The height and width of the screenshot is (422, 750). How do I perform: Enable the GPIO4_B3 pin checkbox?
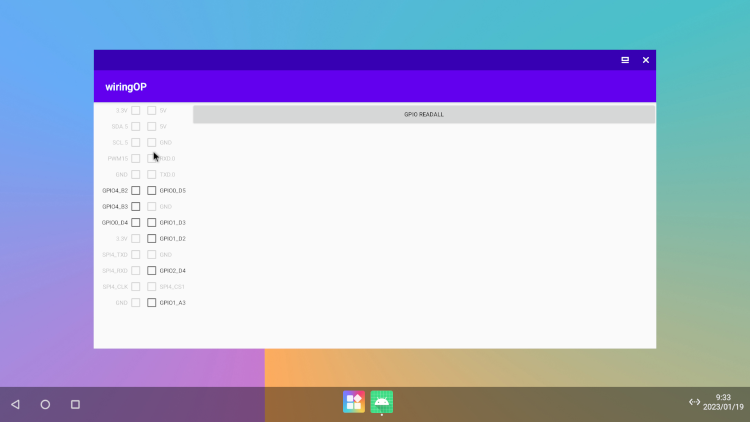click(x=136, y=207)
